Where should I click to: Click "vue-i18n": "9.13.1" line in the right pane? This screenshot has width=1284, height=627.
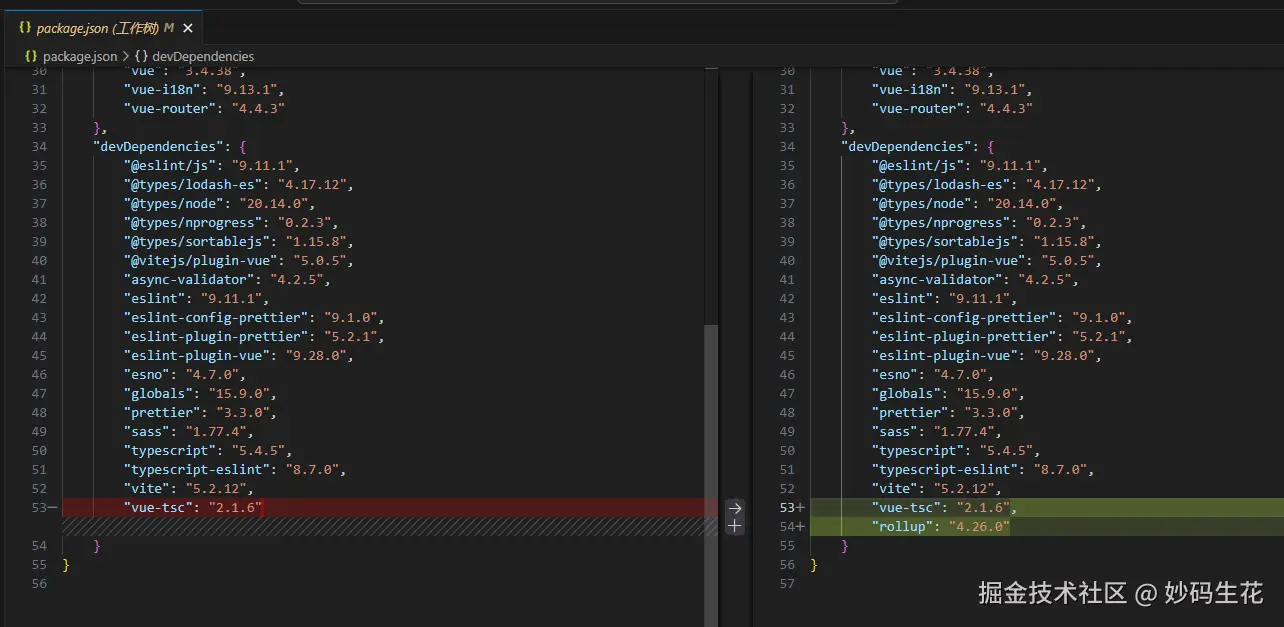tap(952, 89)
